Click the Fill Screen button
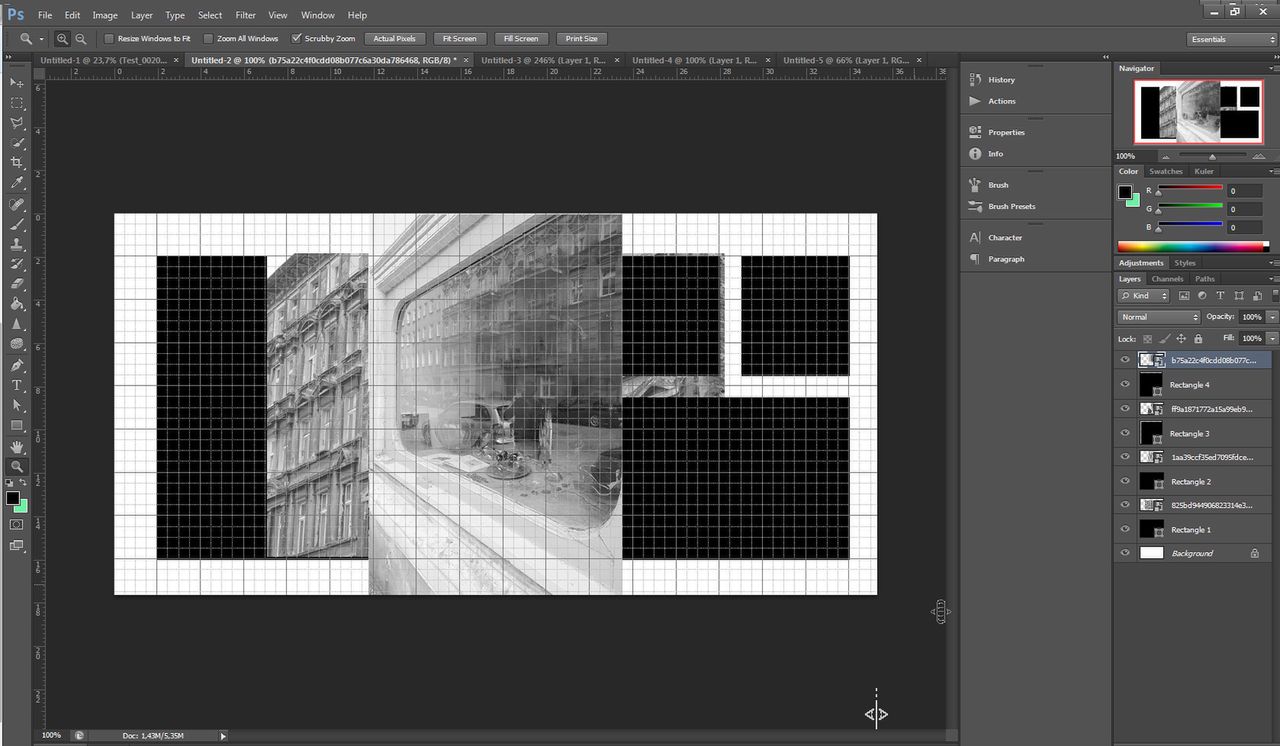This screenshot has height=746, width=1280. click(521, 39)
